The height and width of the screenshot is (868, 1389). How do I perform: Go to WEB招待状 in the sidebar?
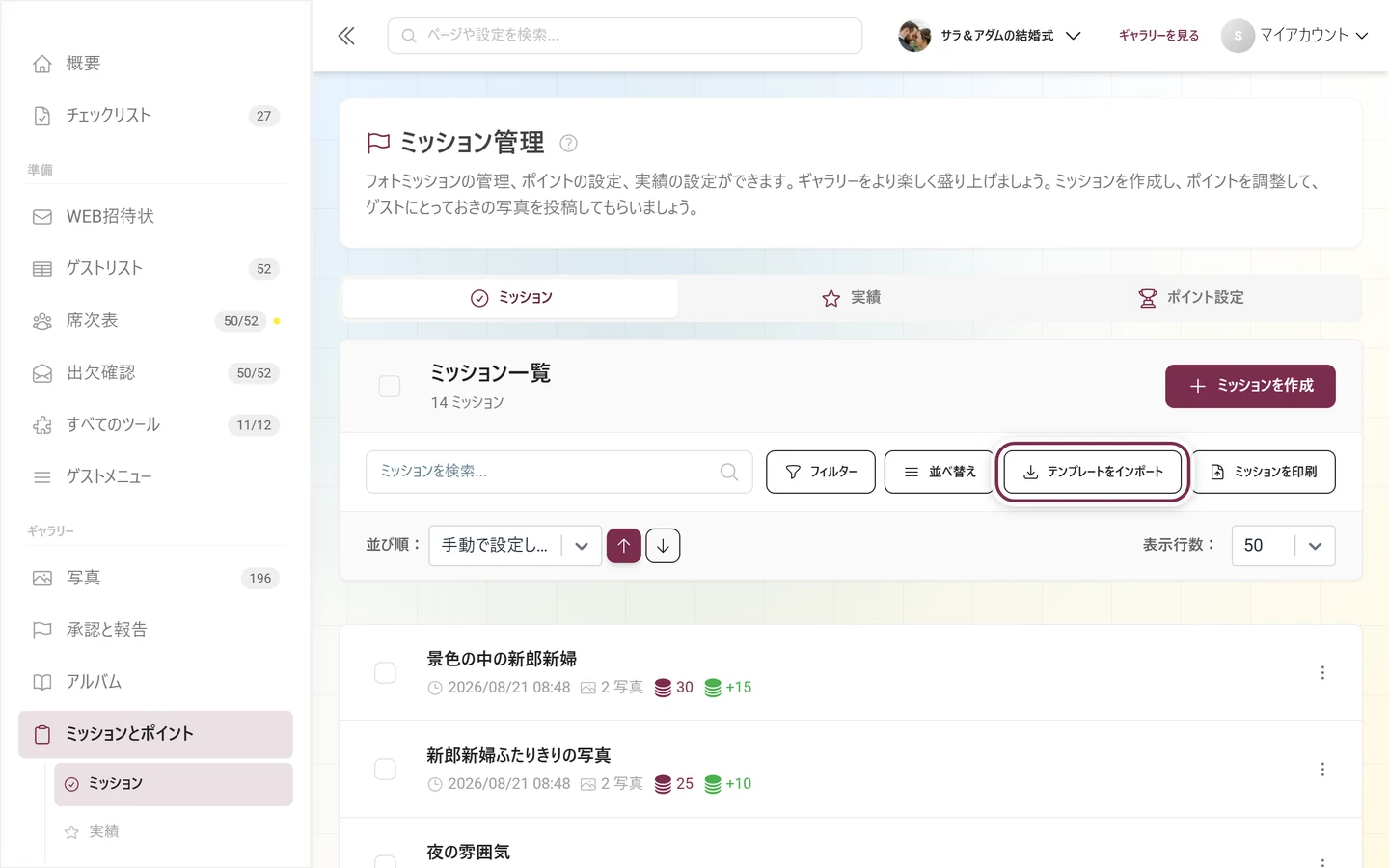[154, 217]
